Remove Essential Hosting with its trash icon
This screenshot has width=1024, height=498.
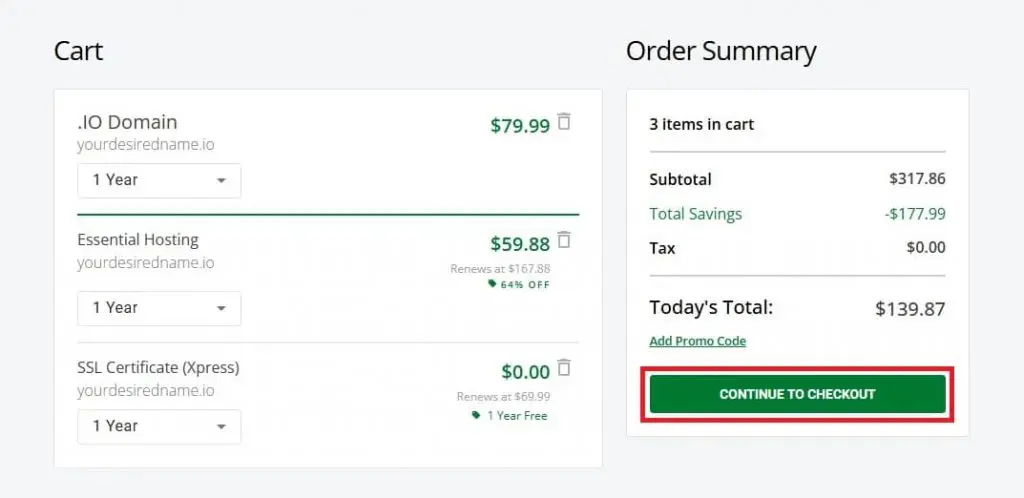click(564, 240)
